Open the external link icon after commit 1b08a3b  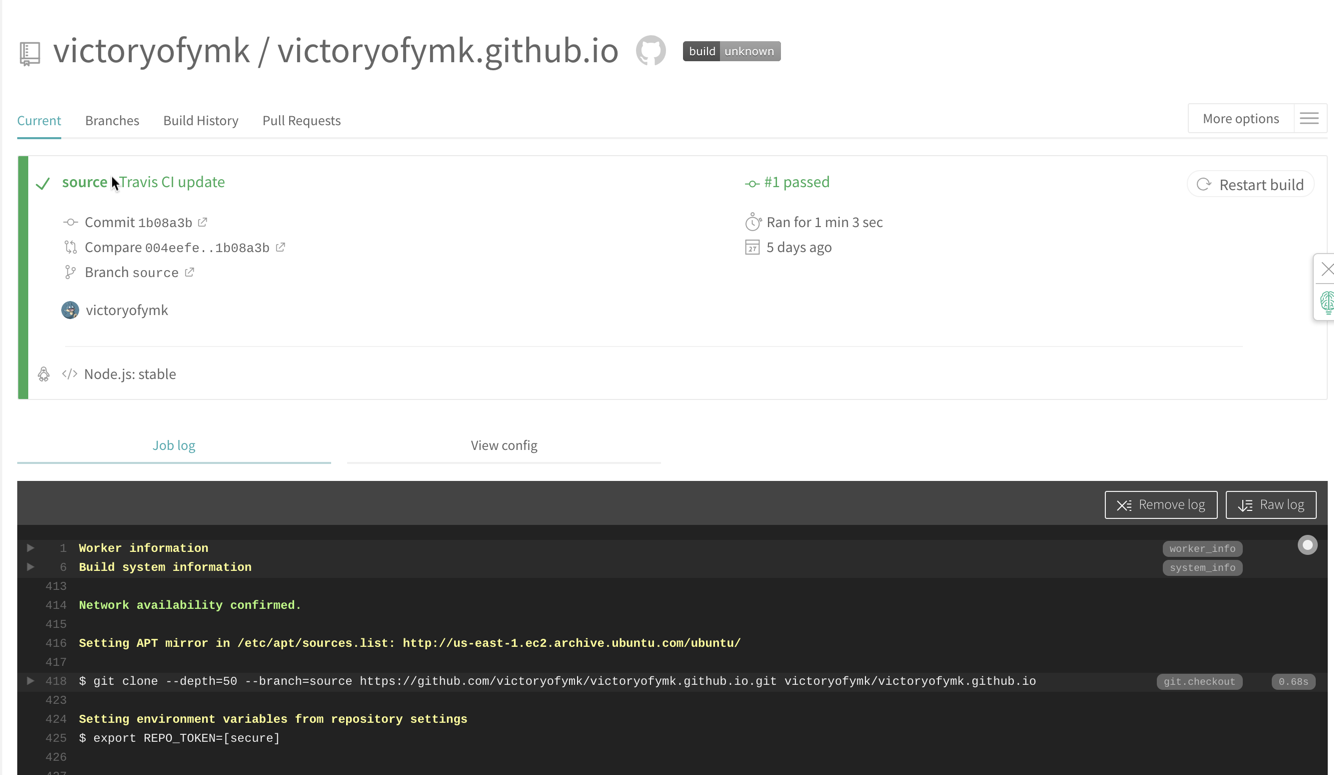(x=202, y=222)
